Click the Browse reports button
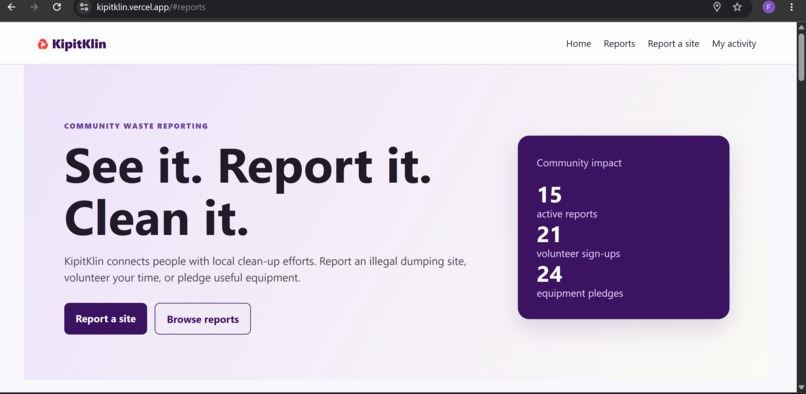Viewport: 806px width, 394px height. (x=203, y=319)
